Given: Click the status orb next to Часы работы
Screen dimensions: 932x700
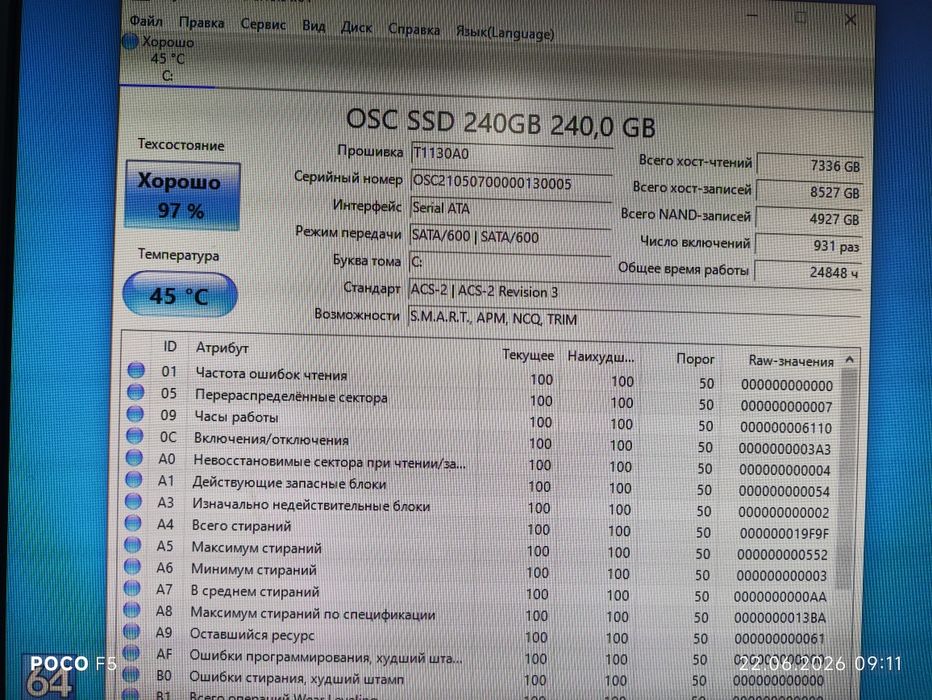Looking at the screenshot, I should click(135, 414).
